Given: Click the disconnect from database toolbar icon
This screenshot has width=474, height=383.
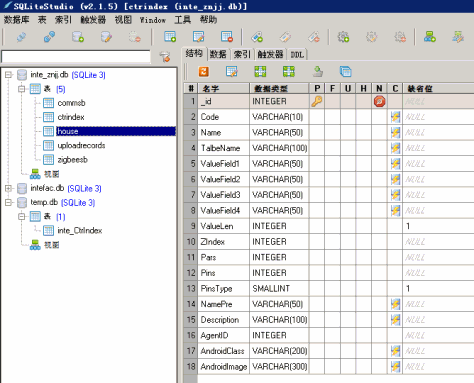Looking at the screenshot, I should point(50,37).
